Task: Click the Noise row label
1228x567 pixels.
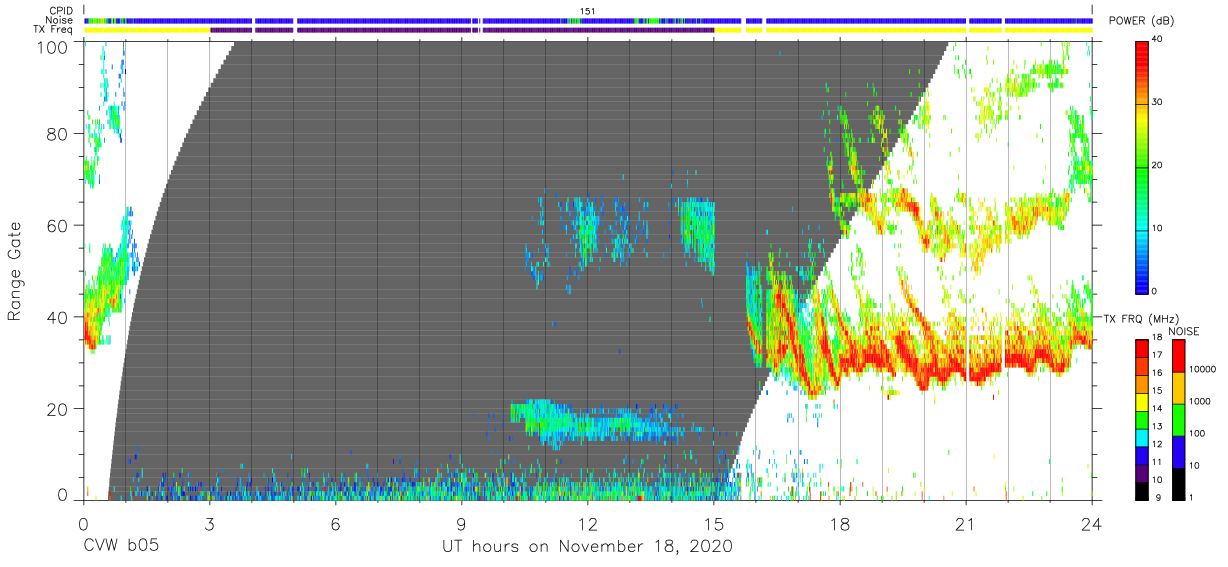Action: [x=61, y=21]
